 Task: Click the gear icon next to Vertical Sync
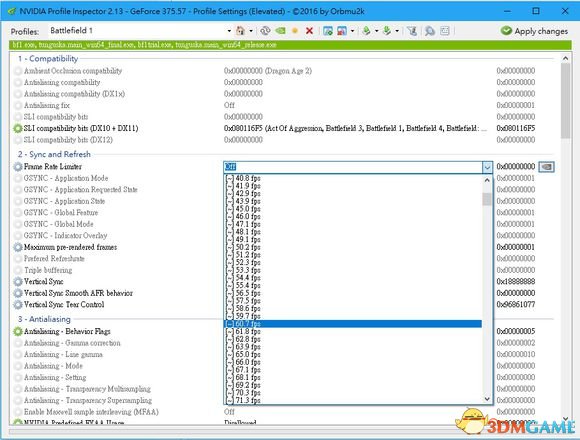18,282
